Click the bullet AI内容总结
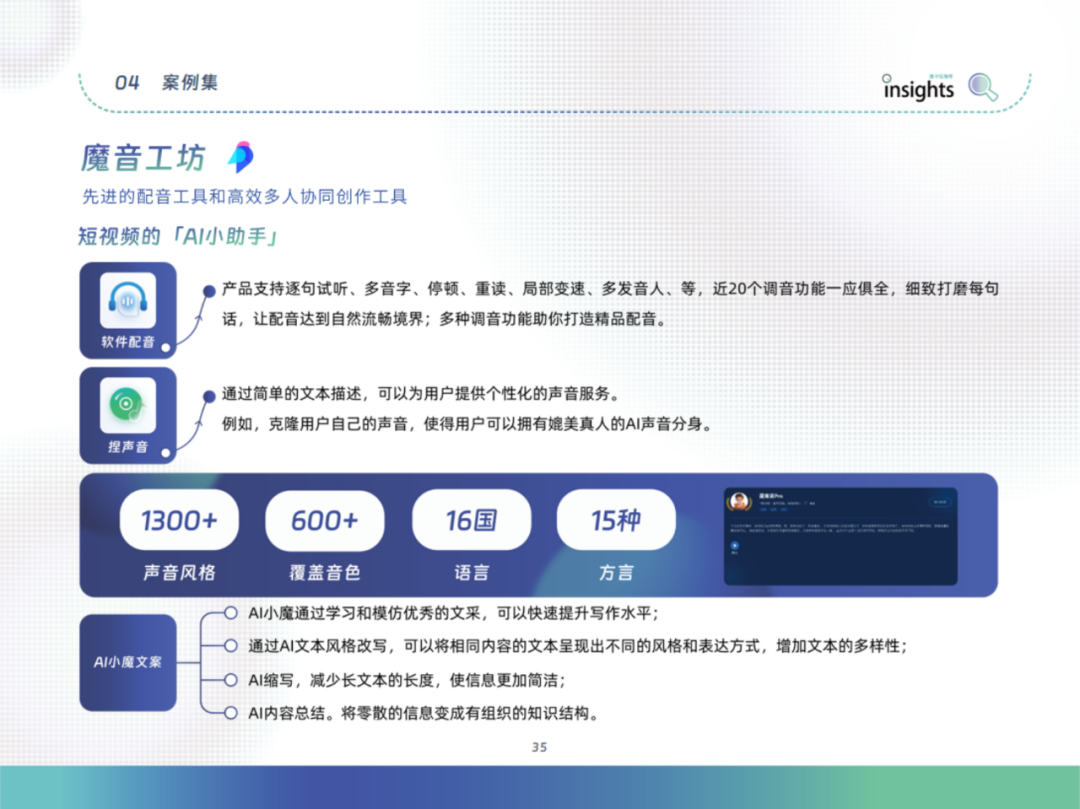Viewport: 1080px width, 809px height. coord(424,713)
